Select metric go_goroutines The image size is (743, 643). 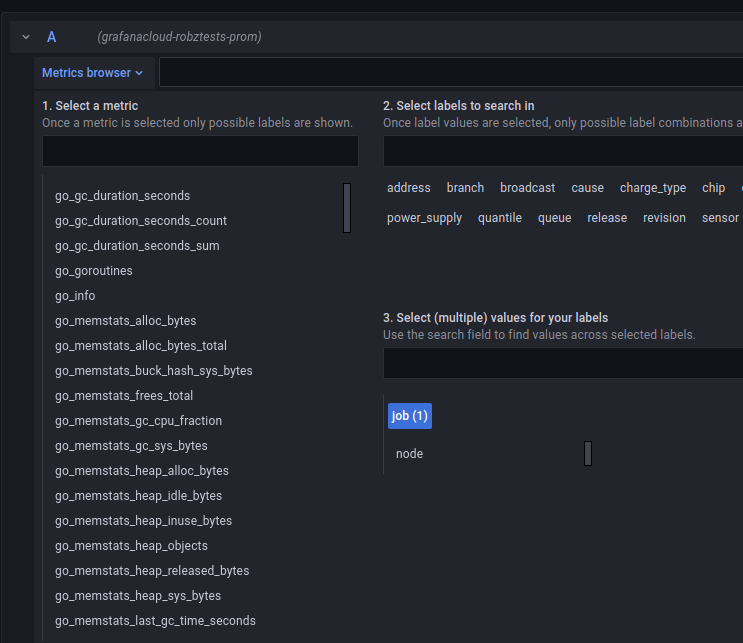coord(94,271)
